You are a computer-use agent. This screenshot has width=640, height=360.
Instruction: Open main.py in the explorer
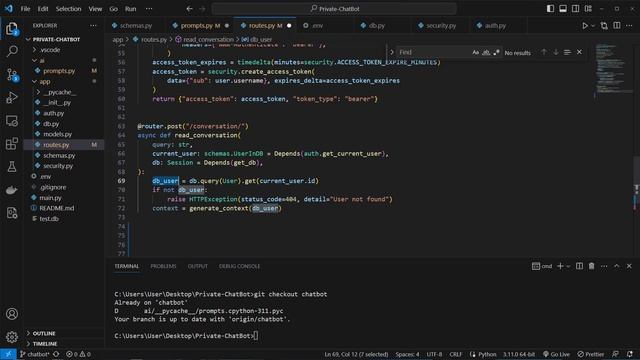(50, 198)
